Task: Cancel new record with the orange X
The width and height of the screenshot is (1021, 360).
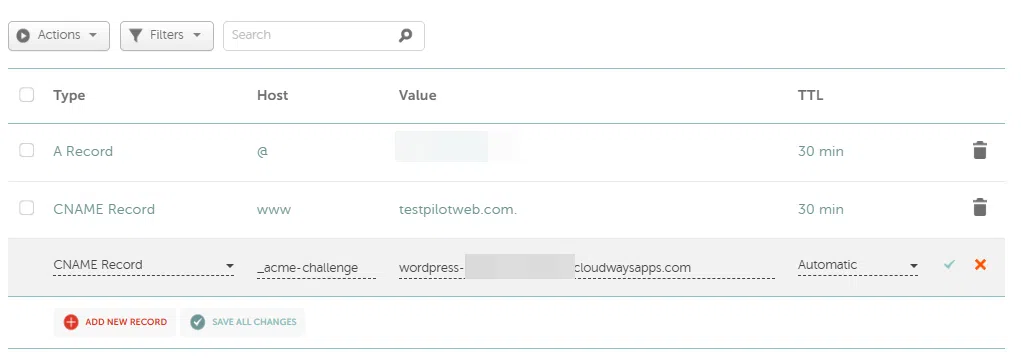Action: tap(980, 264)
